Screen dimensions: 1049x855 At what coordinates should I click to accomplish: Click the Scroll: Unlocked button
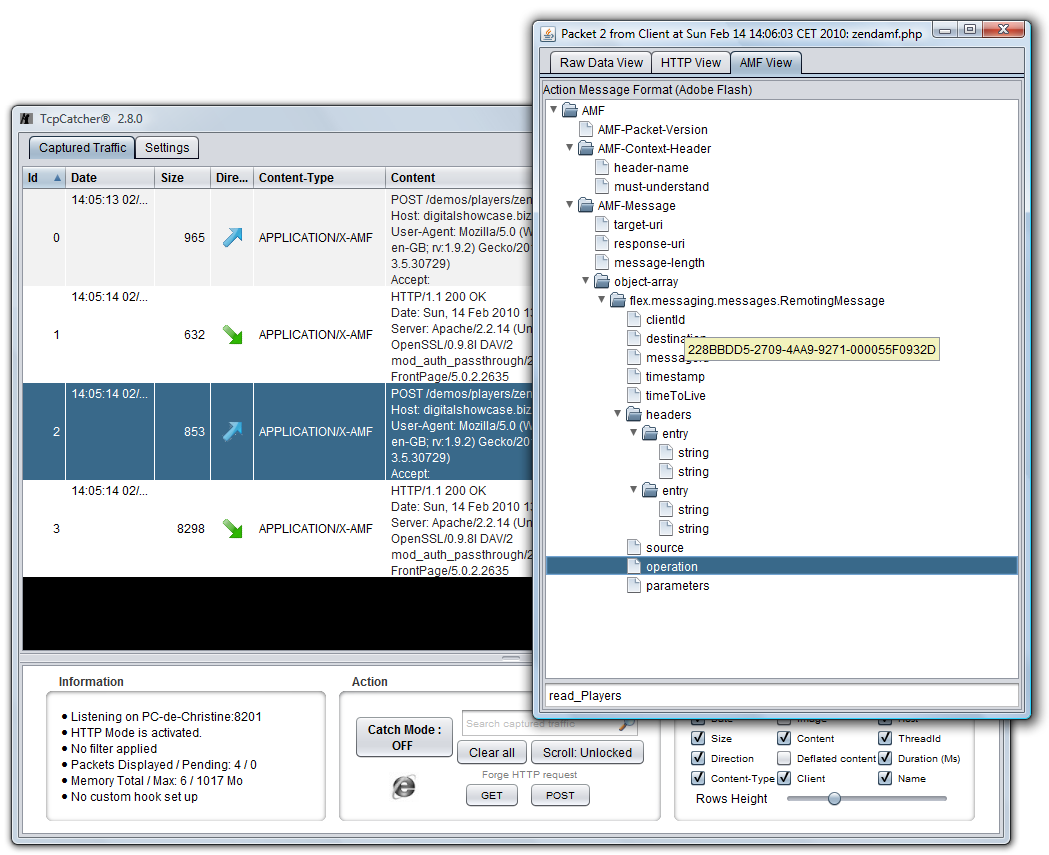[587, 753]
